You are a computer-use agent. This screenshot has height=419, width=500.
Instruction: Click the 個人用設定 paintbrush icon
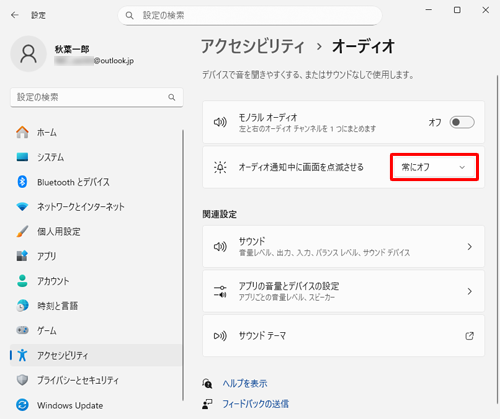[22, 231]
